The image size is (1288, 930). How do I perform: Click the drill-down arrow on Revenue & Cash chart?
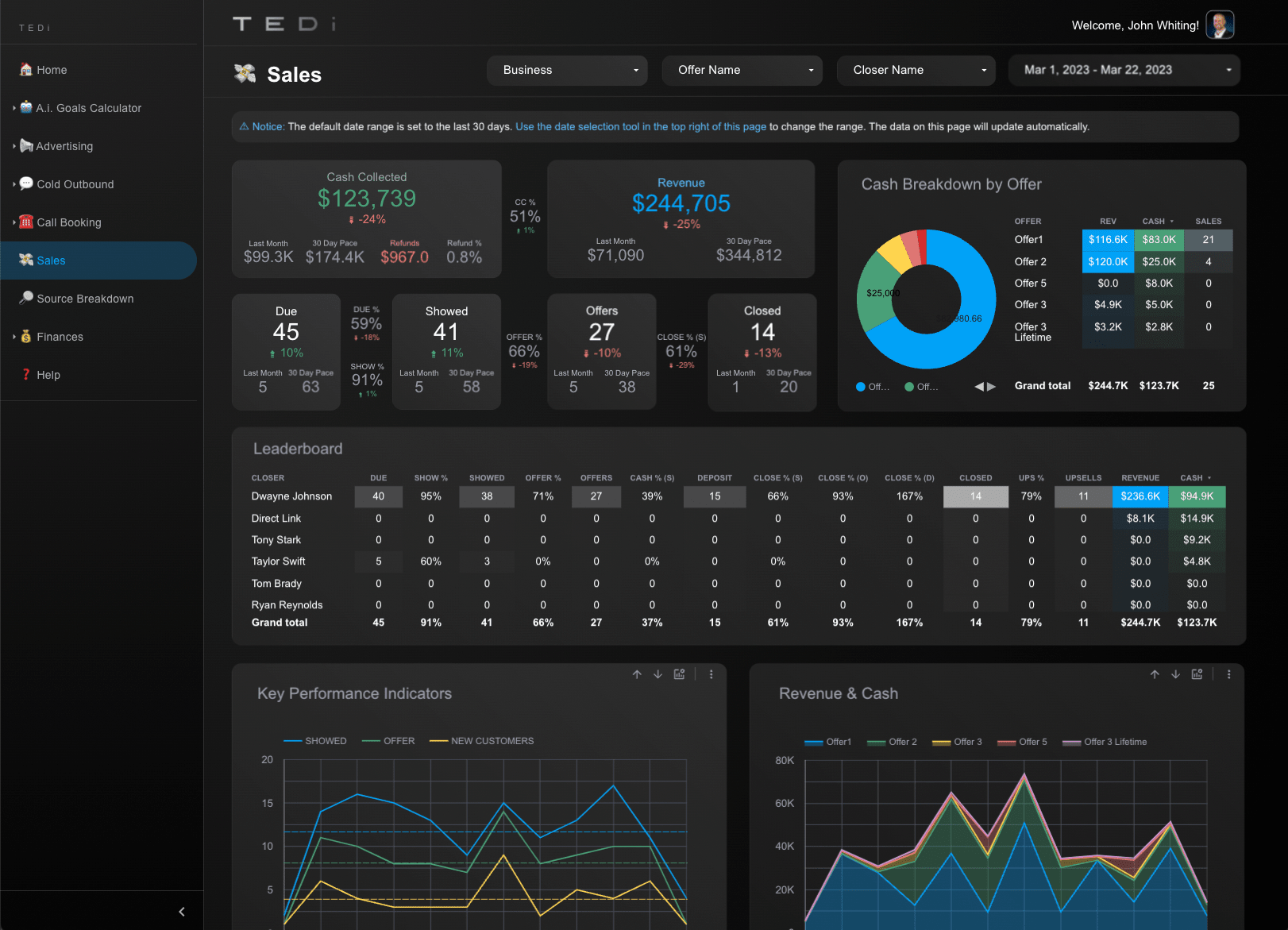(1175, 674)
